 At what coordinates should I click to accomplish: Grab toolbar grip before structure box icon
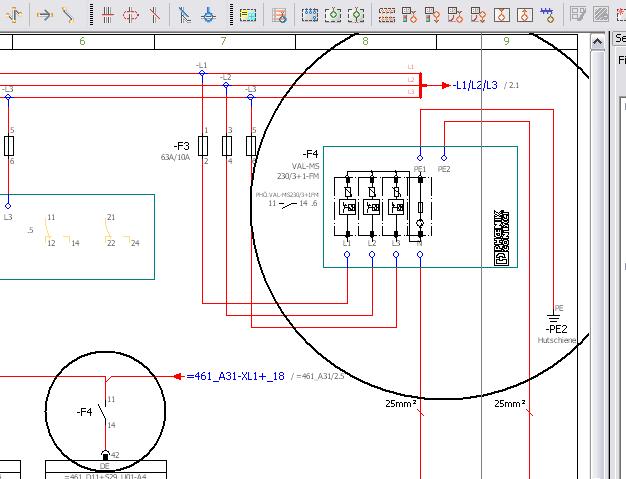[x=231, y=15]
